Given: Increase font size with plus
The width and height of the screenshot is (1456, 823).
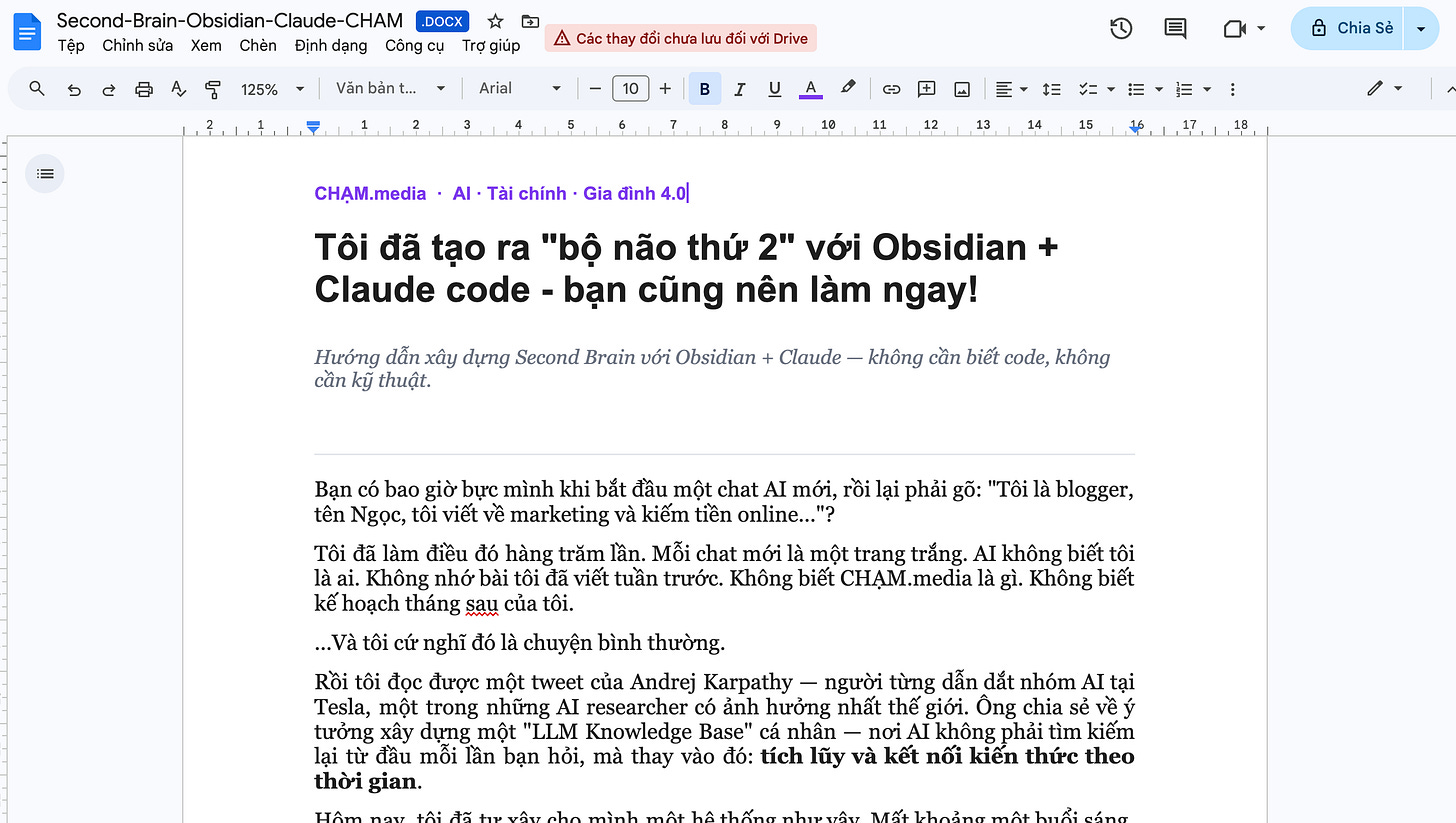Looking at the screenshot, I should coord(665,89).
